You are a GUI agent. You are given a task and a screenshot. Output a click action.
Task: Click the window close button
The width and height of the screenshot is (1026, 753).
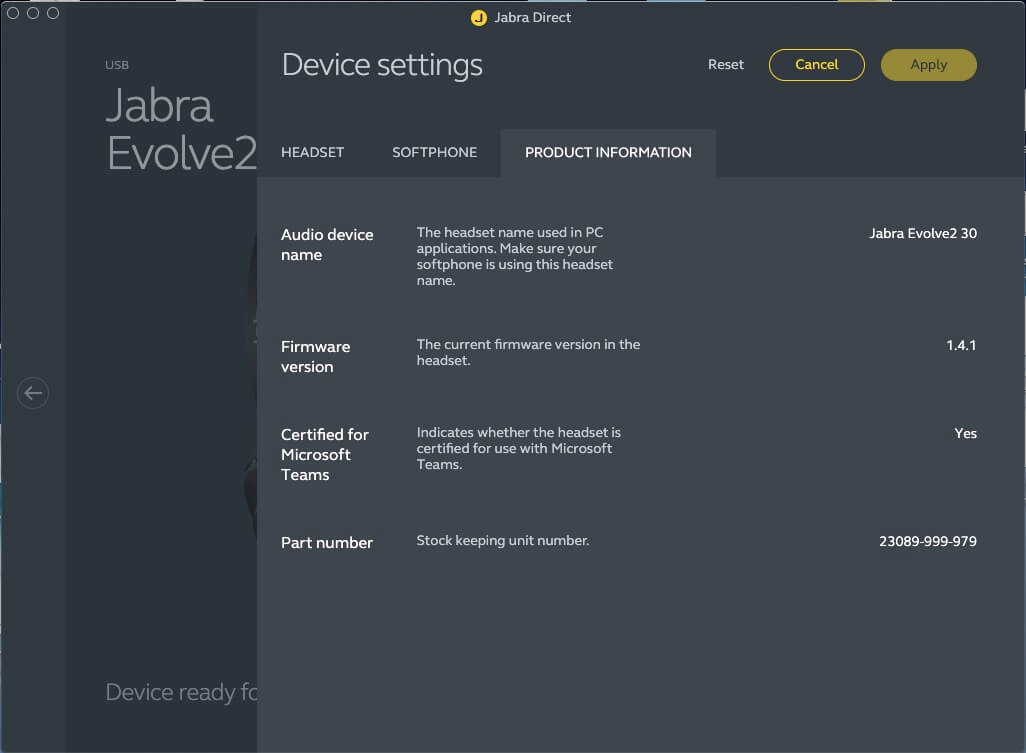(x=13, y=13)
